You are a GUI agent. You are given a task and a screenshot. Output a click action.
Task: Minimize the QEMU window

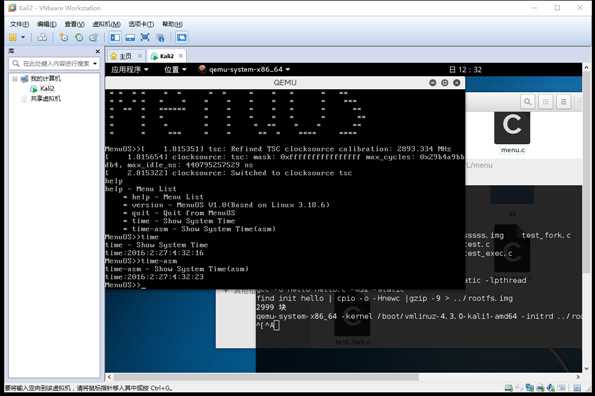click(x=432, y=82)
